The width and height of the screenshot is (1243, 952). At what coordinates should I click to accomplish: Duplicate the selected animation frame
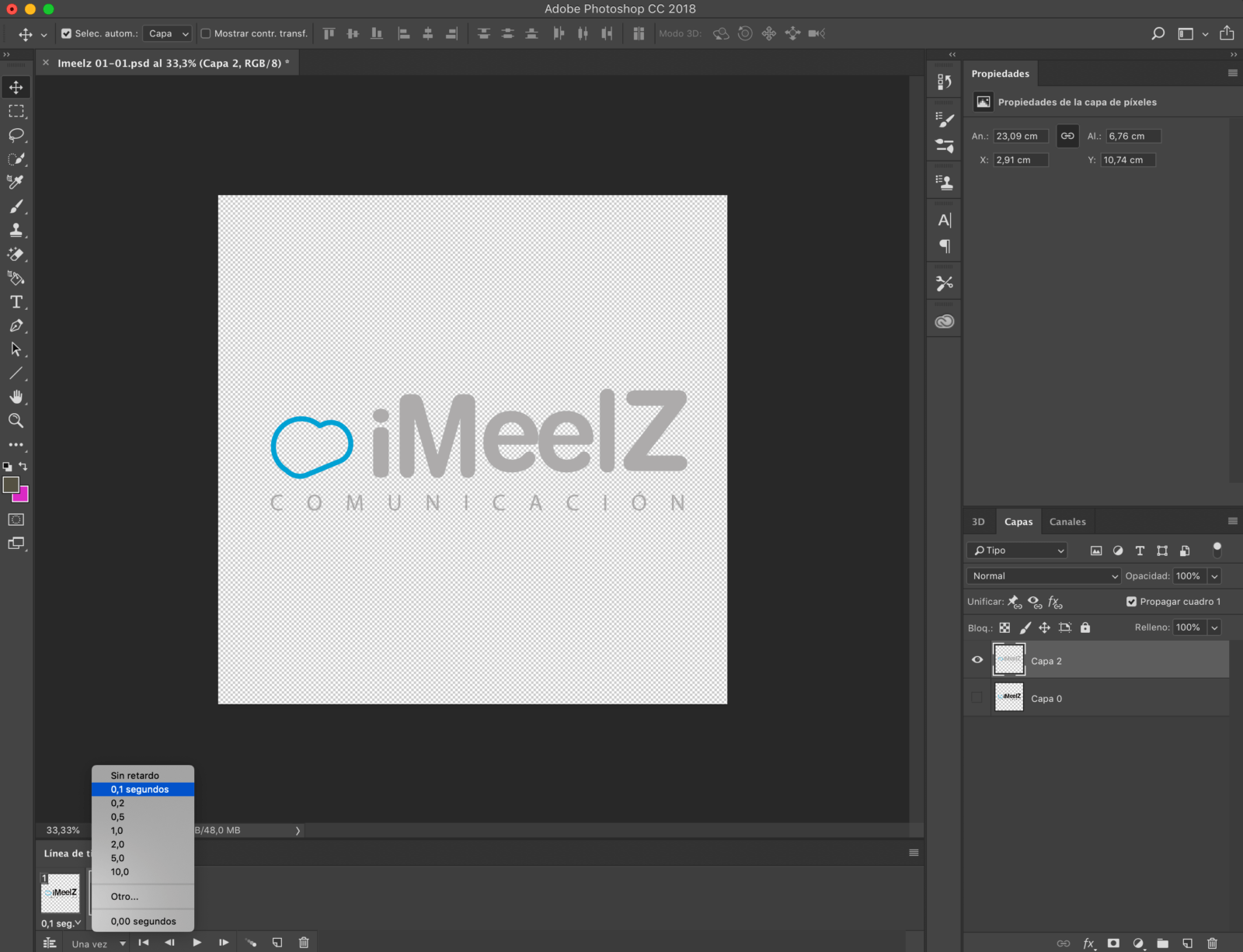pyautogui.click(x=277, y=943)
